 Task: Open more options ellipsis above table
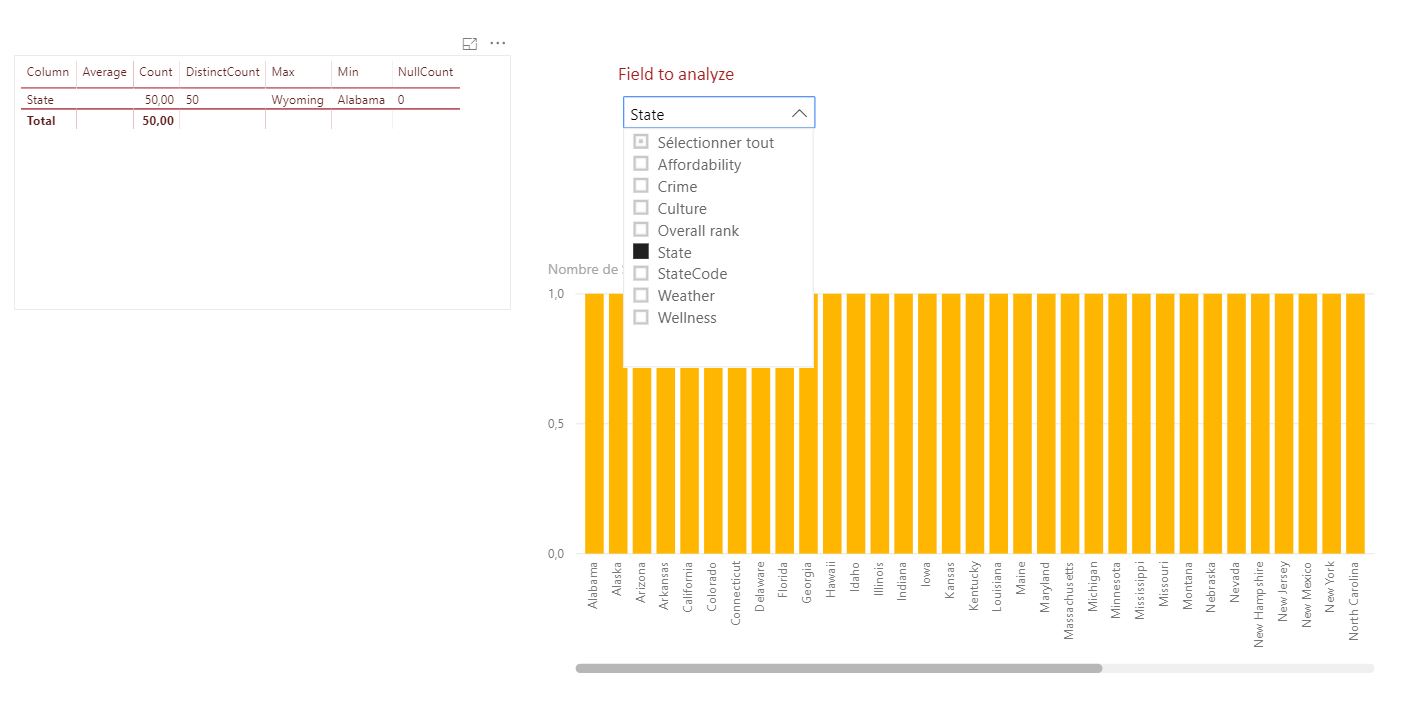(498, 44)
